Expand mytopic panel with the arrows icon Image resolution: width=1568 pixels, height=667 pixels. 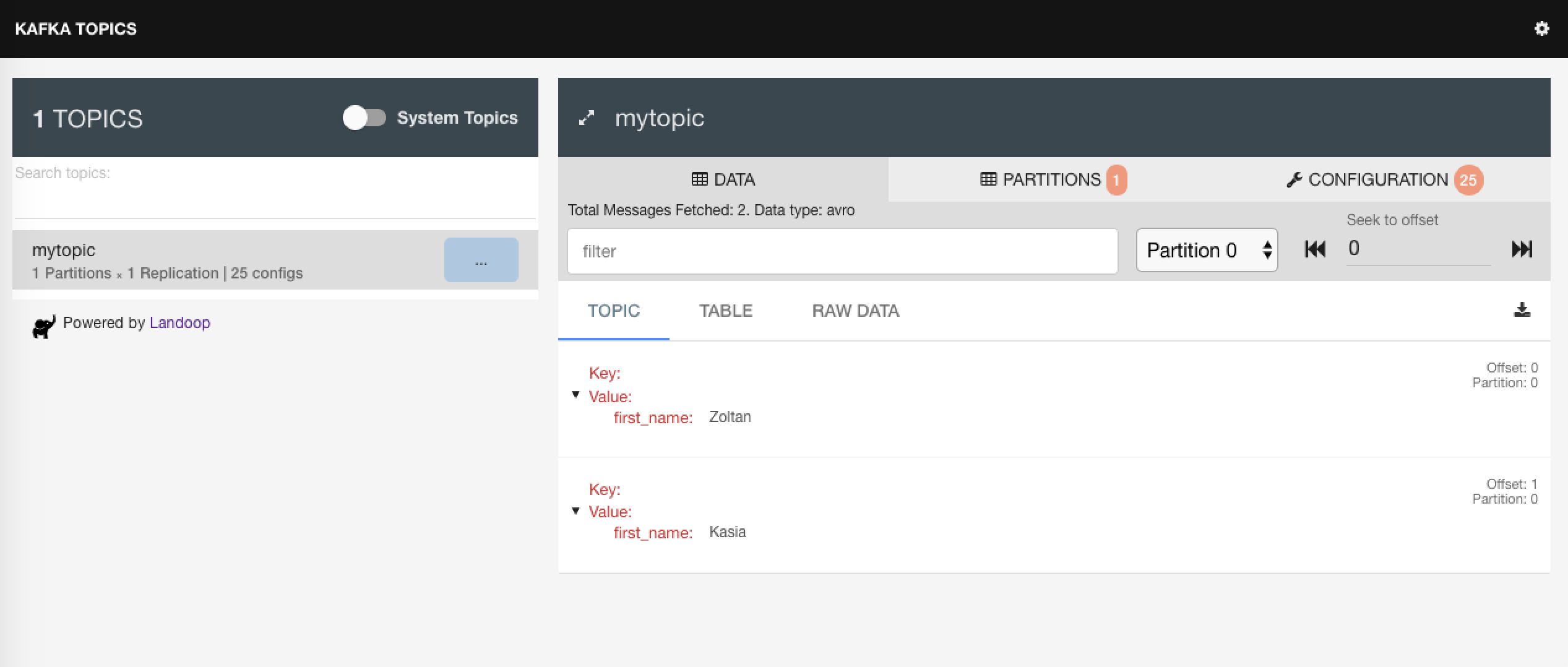pos(586,118)
